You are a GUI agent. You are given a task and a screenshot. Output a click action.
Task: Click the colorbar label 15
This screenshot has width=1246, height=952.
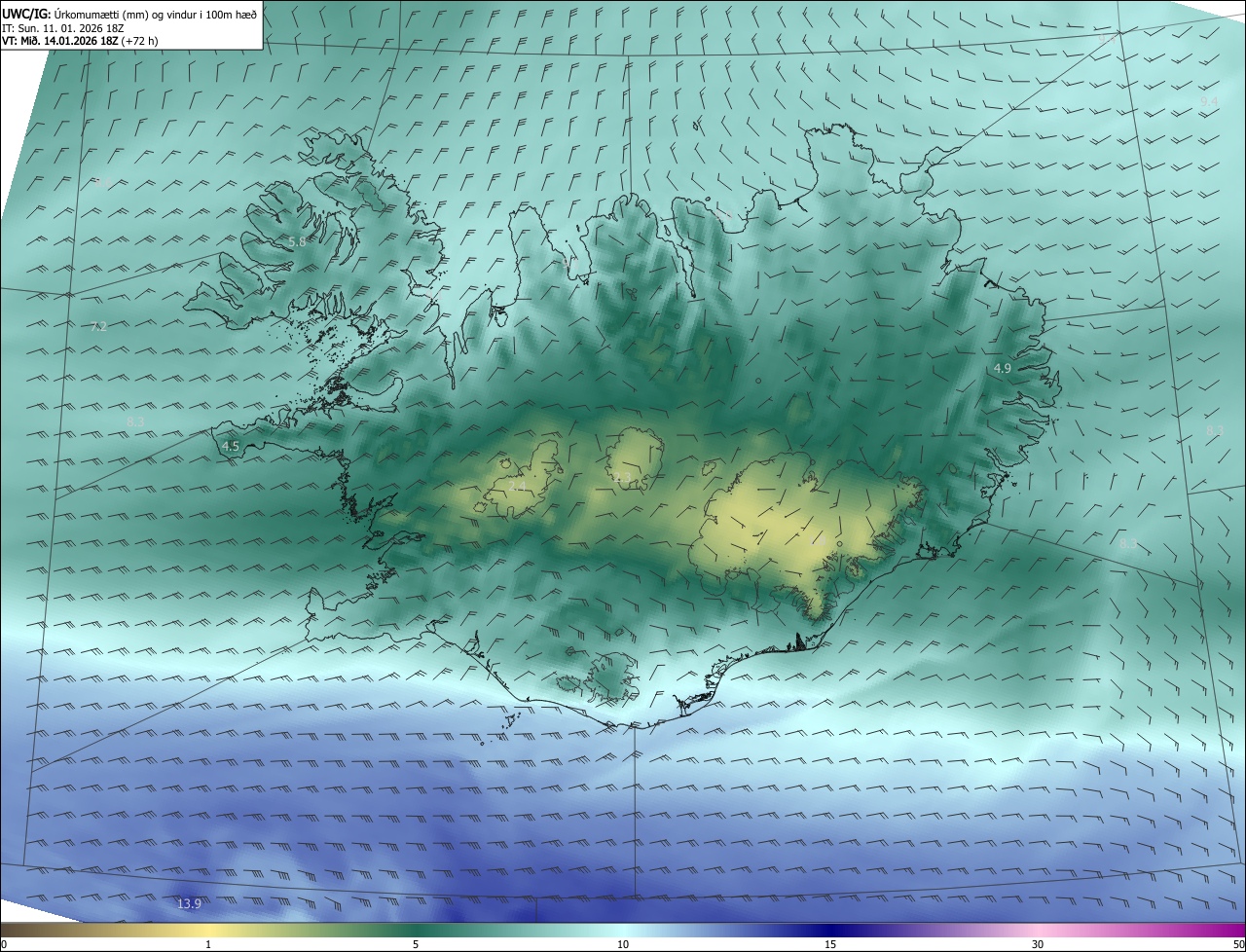coord(830,944)
